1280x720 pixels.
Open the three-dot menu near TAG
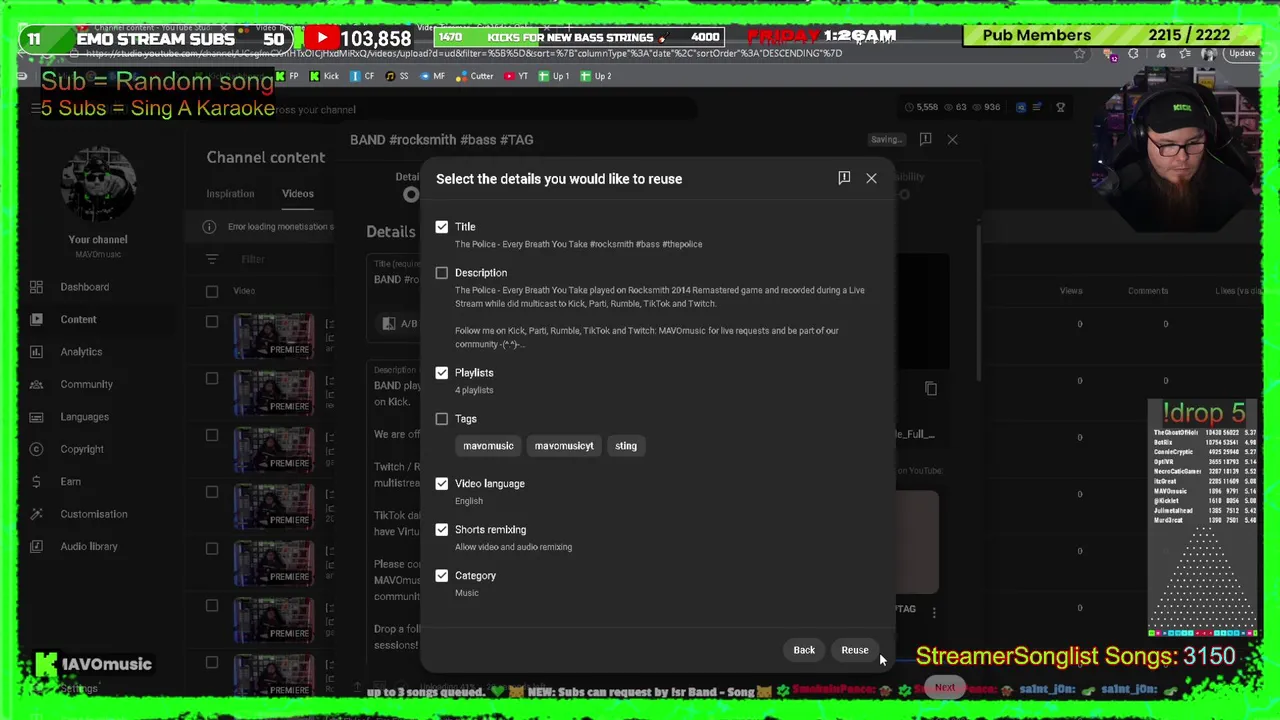tap(934, 612)
